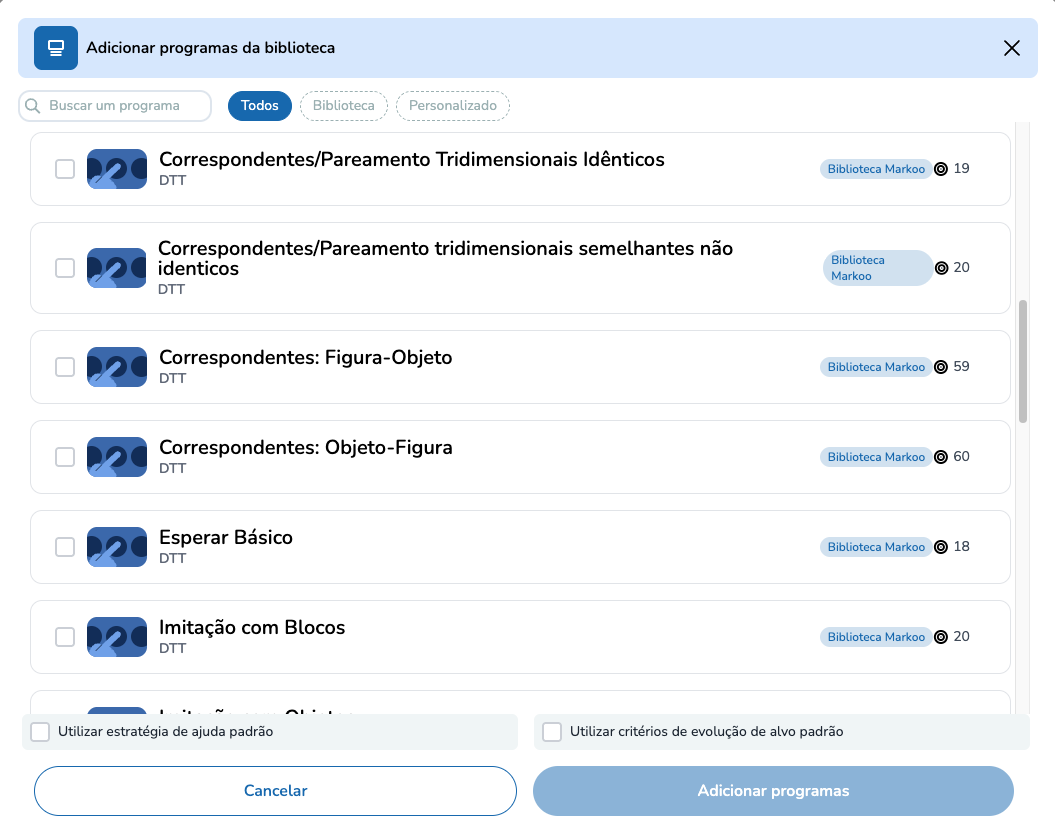
Task: Tick the Imitação com Blocos checkbox
Action: (x=65, y=637)
